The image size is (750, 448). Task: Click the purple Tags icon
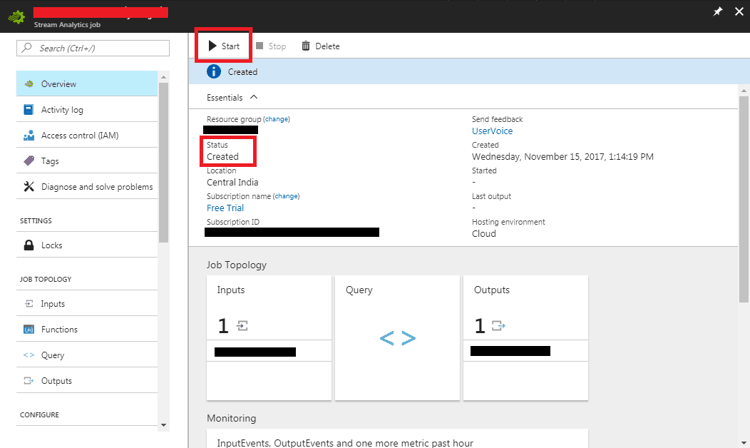tap(29, 161)
